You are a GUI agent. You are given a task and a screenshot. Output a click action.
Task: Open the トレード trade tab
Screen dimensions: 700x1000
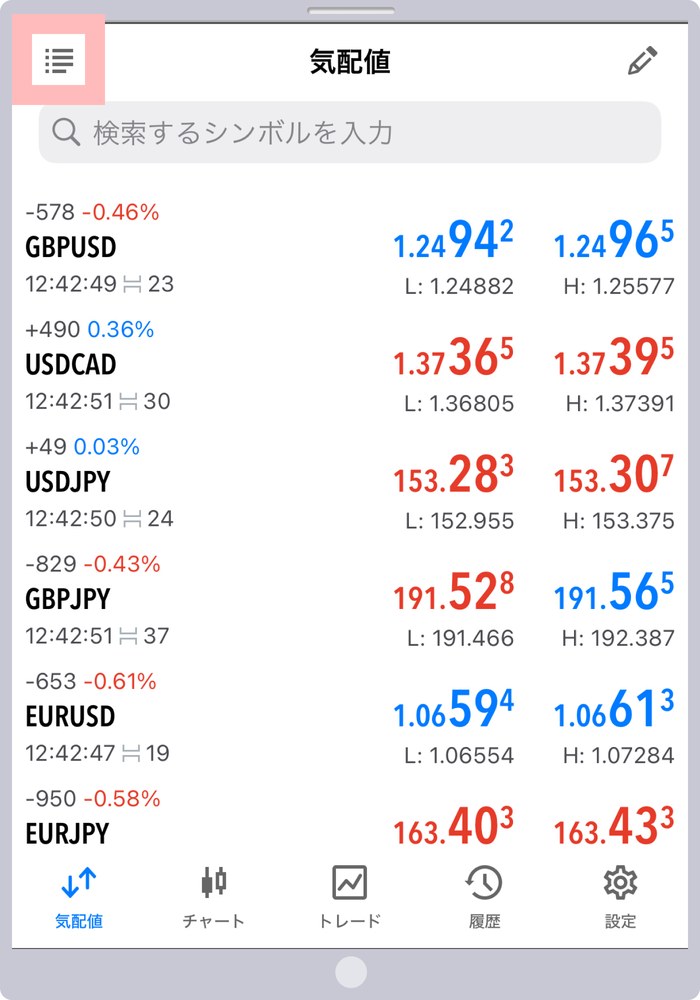pos(349,896)
